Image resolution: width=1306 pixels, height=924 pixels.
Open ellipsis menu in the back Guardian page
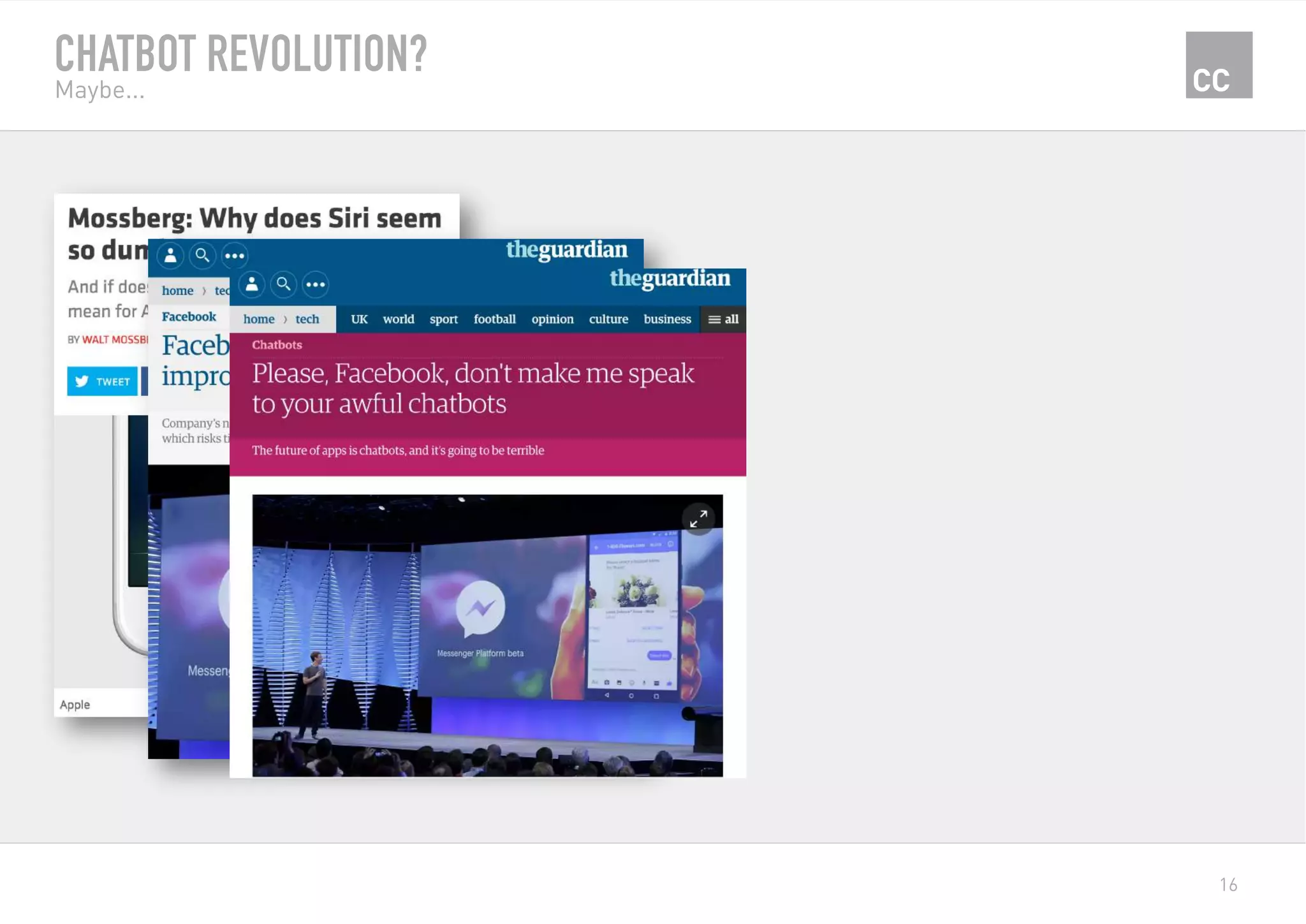234,256
